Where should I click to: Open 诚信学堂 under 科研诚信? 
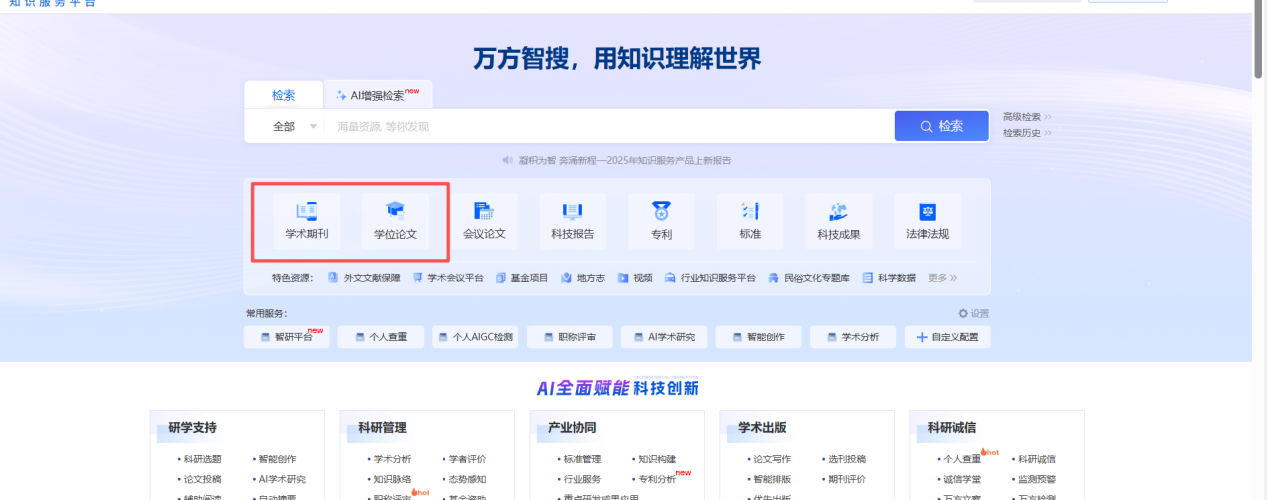click(962, 479)
